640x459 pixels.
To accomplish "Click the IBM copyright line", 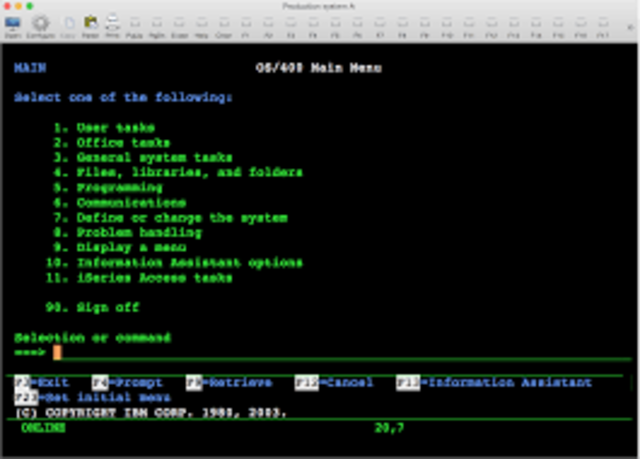I will pos(151,412).
